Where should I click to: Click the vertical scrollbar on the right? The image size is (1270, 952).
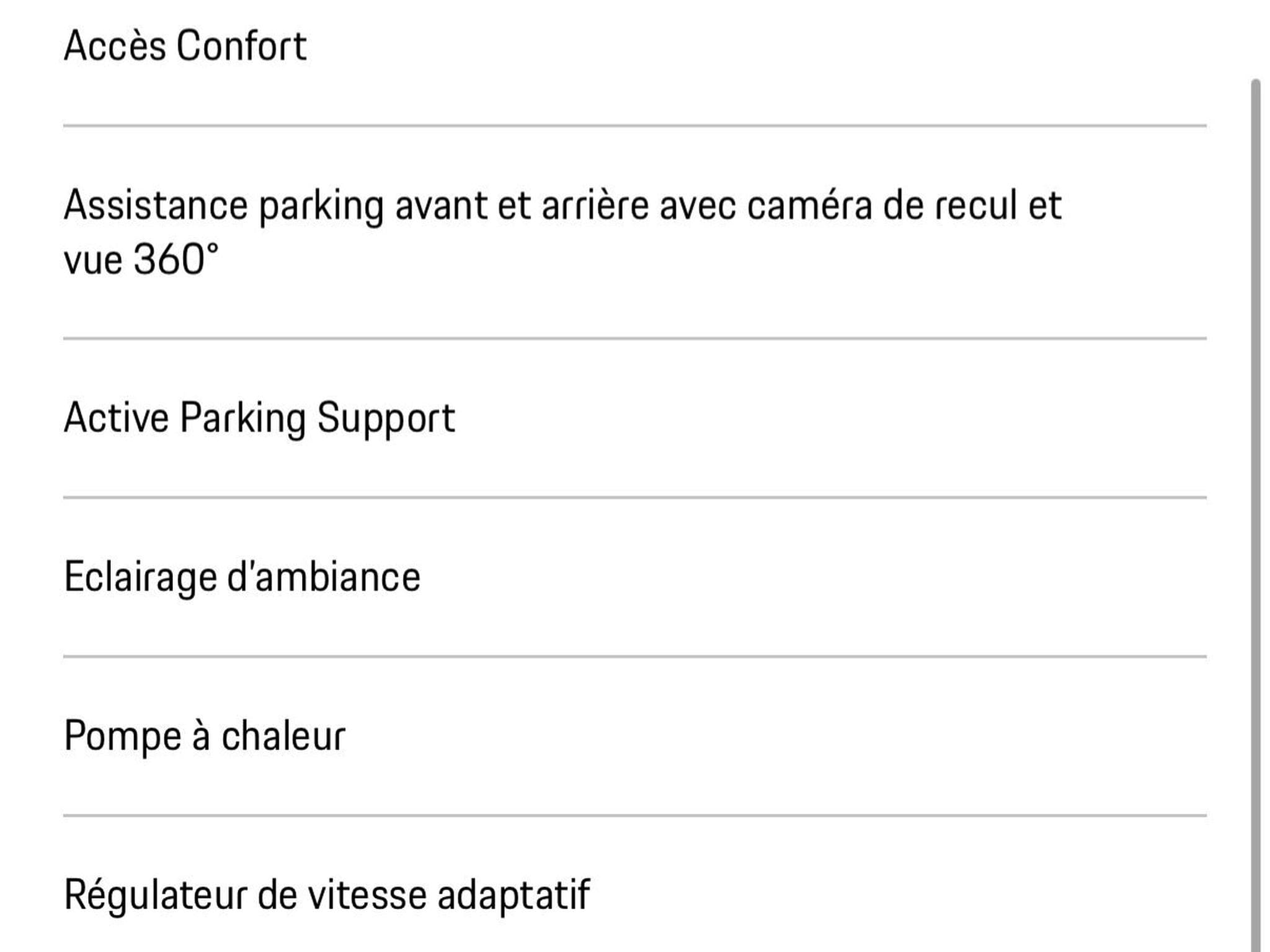(1256, 514)
